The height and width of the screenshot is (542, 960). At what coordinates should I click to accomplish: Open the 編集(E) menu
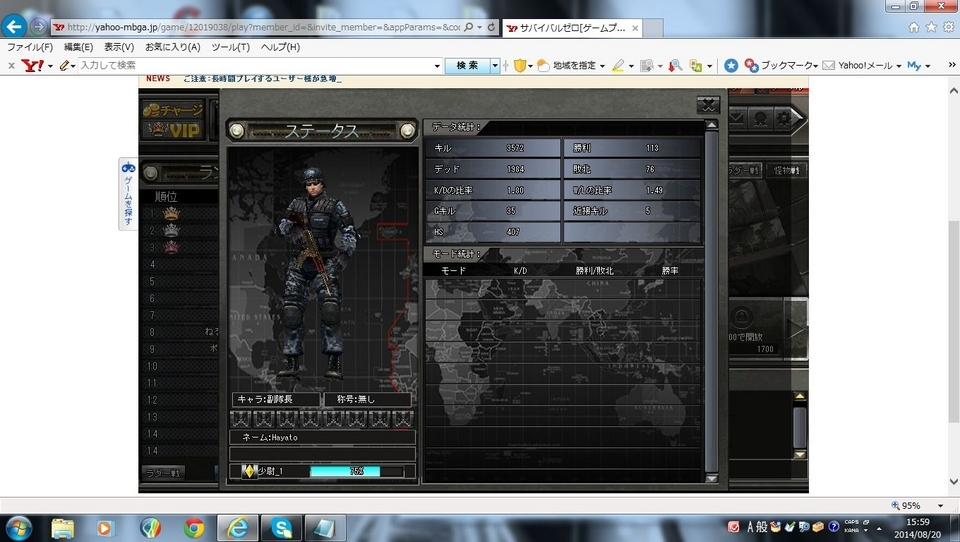coord(78,47)
